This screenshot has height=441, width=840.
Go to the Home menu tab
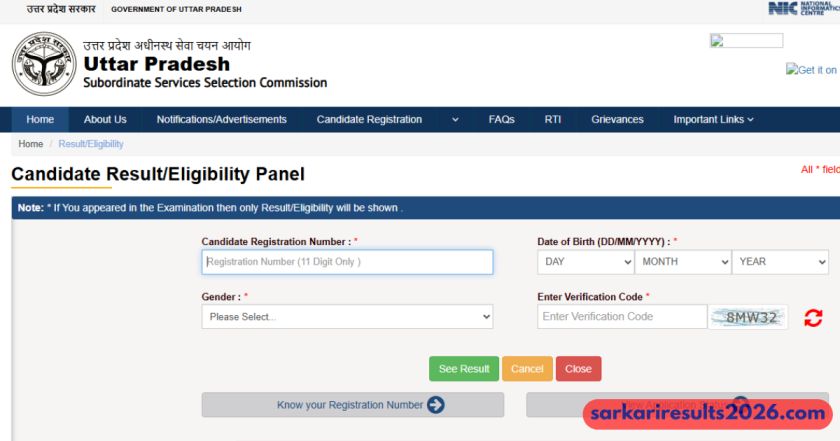(x=40, y=120)
